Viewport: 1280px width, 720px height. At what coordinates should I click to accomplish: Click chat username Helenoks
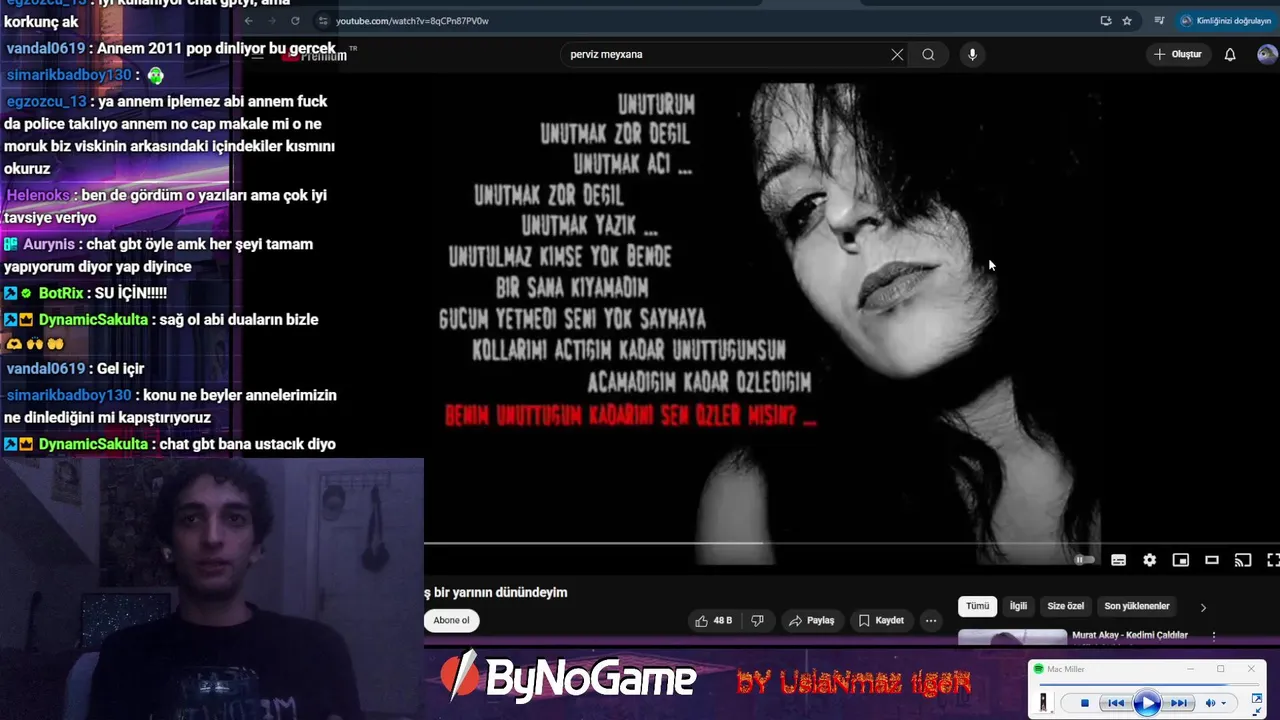tap(39, 195)
